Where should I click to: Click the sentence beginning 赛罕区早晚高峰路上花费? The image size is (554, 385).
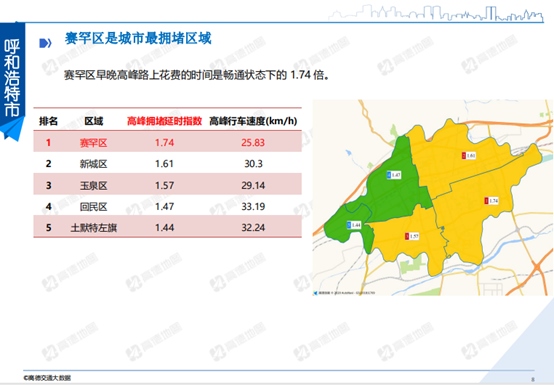196,75
